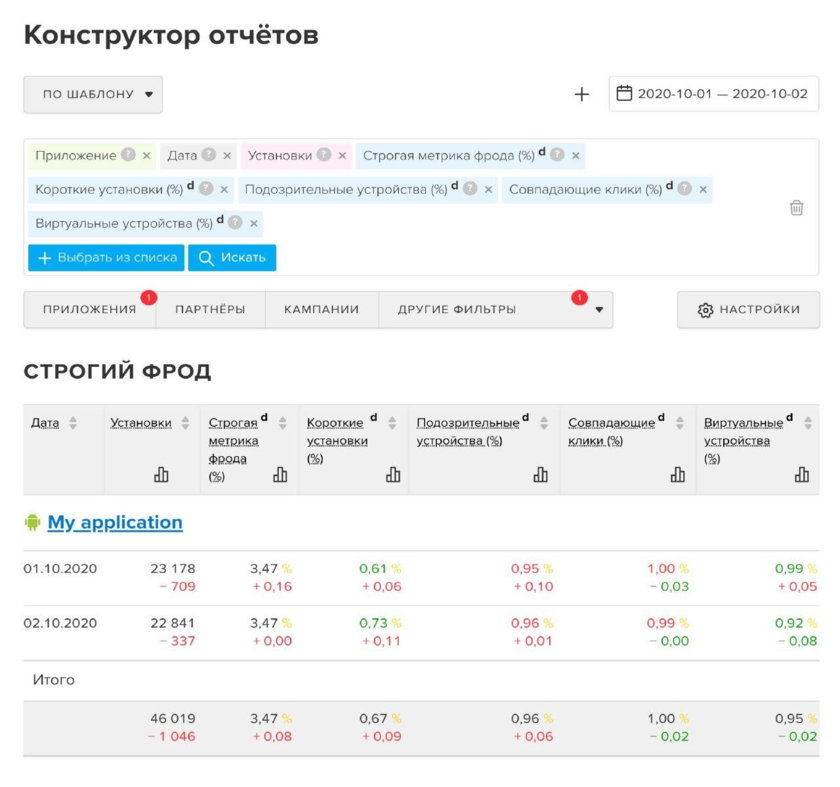Screen dimensions: 840x787
Task: Select the Кампании filter tab
Action: 321,310
